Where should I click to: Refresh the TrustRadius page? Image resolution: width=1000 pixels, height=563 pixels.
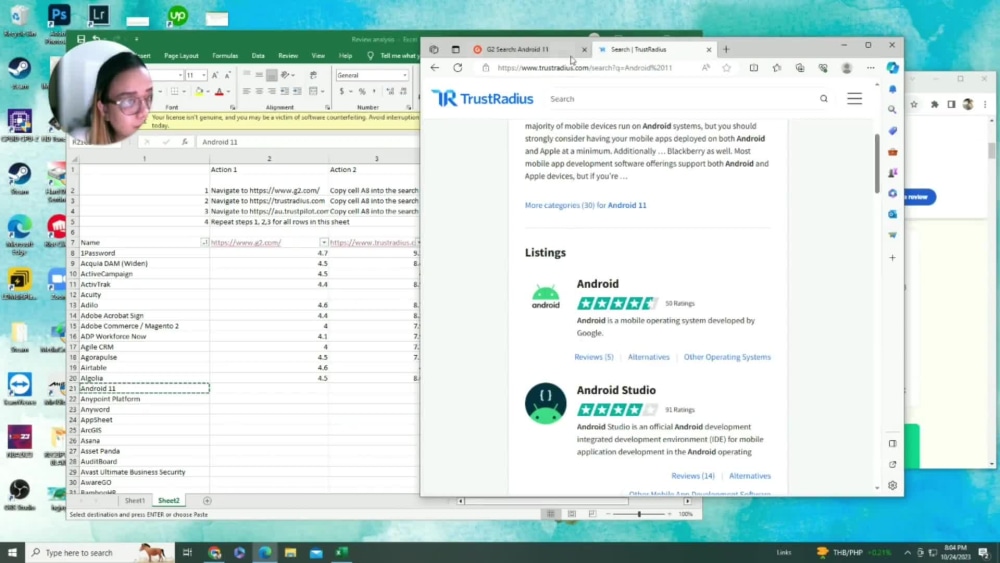coord(458,68)
